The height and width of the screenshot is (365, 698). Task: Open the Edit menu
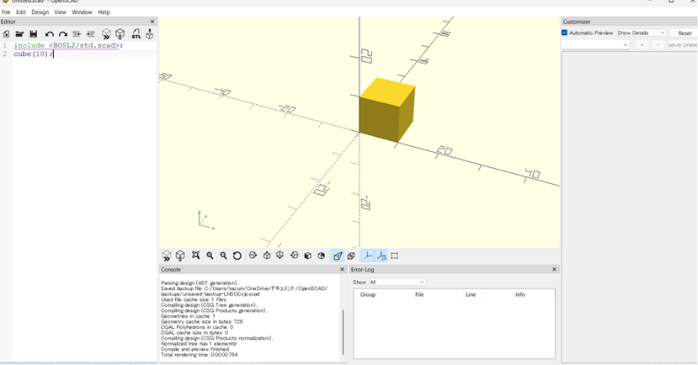21,12
